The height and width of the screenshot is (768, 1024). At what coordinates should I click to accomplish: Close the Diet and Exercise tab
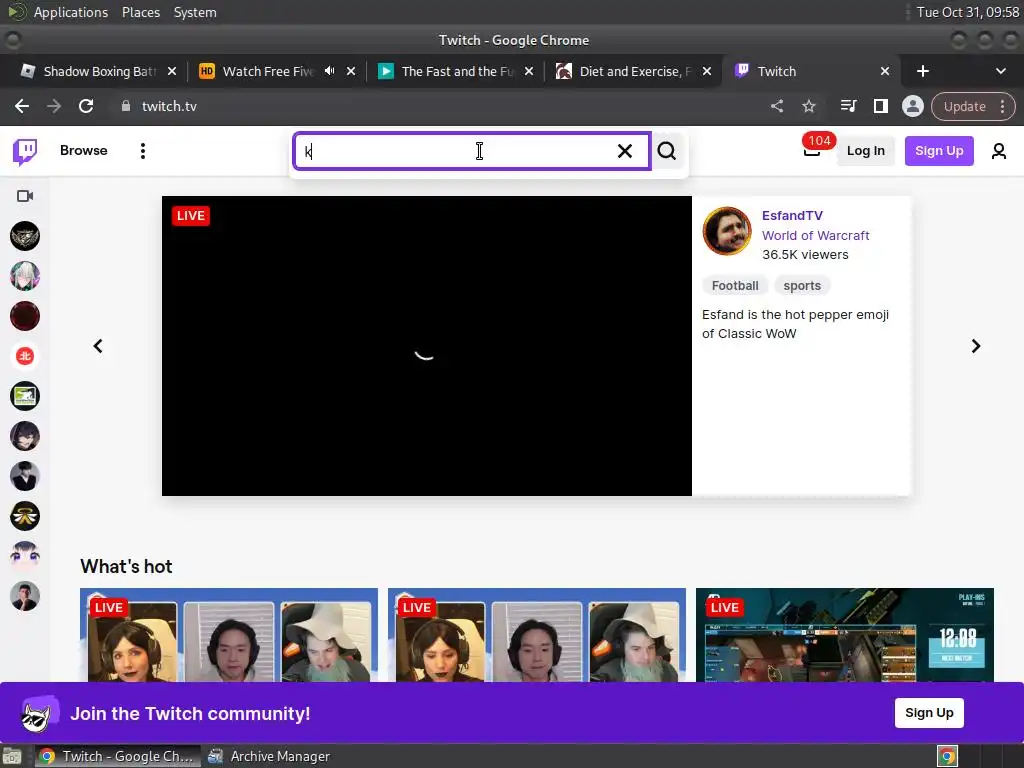(x=707, y=71)
